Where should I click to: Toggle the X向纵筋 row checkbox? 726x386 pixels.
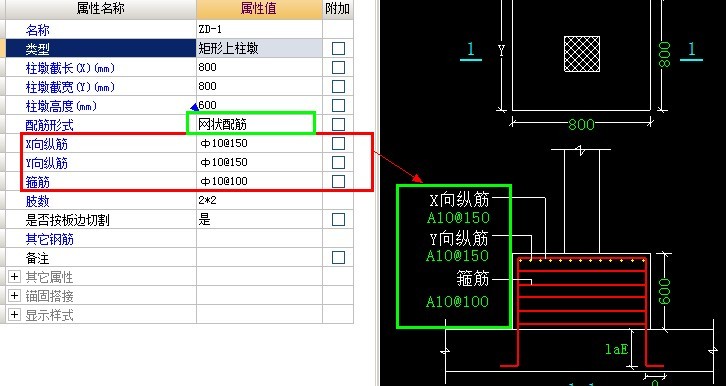tap(338, 143)
